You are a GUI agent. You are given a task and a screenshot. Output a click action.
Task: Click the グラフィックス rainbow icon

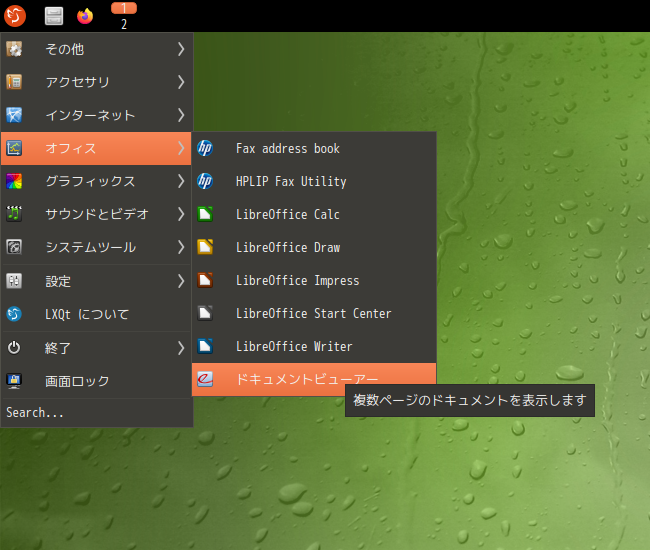14,181
